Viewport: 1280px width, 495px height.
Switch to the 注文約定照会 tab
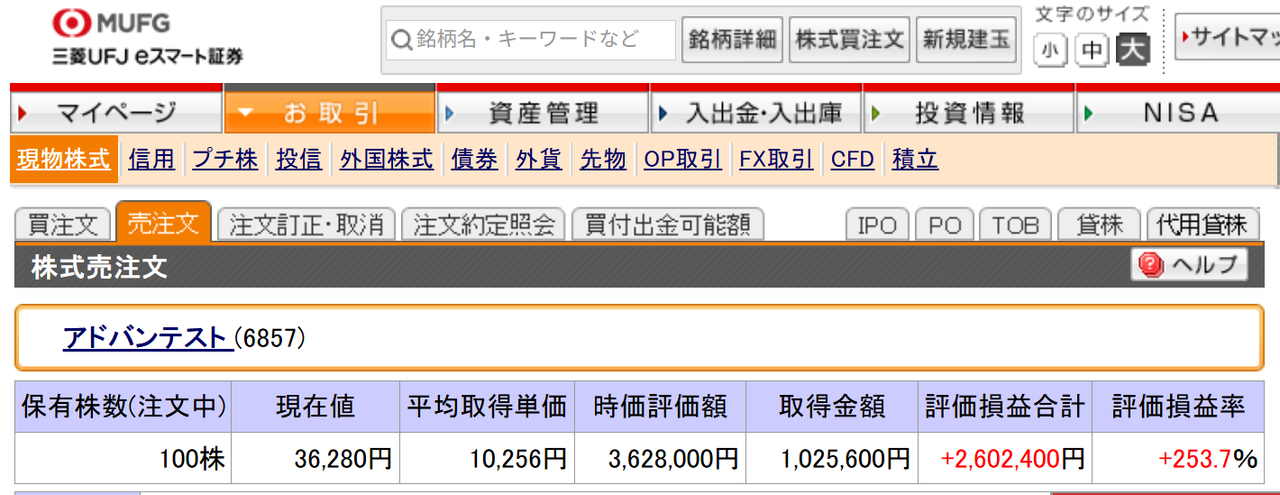[484, 224]
